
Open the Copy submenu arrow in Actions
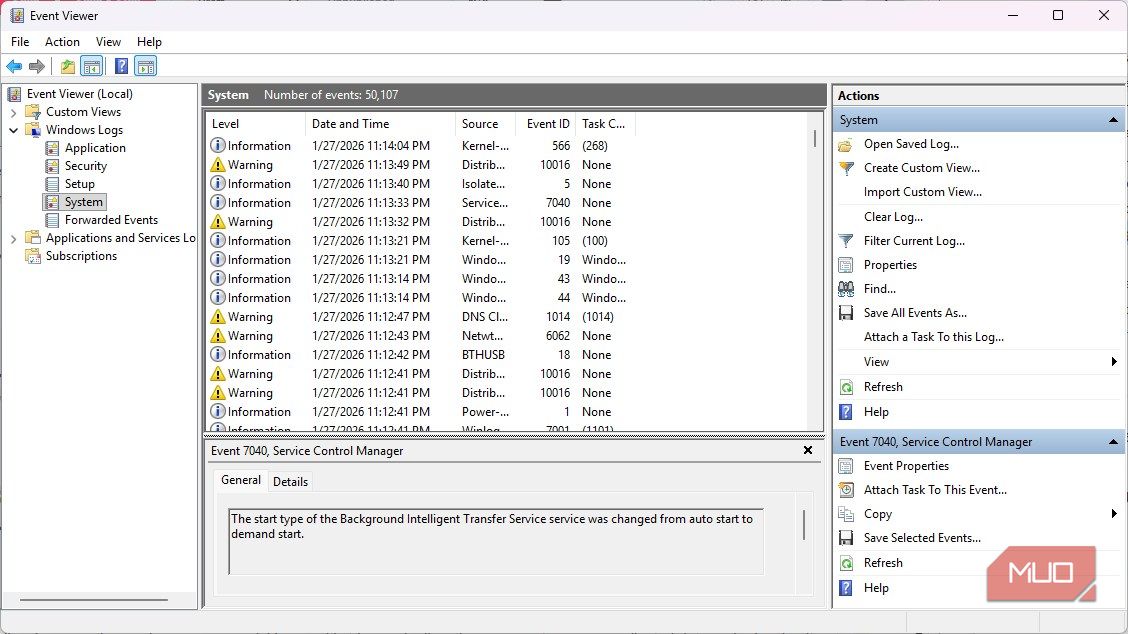click(x=1114, y=514)
